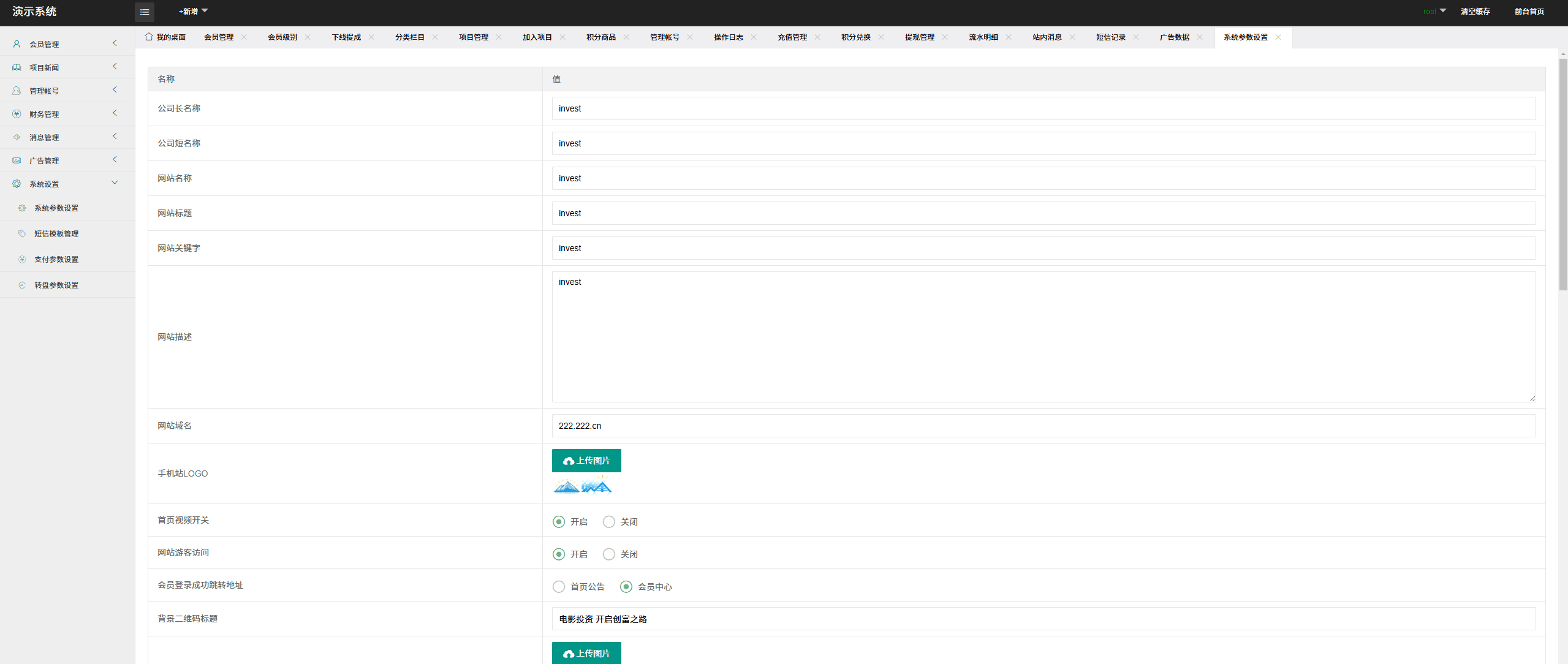This screenshot has width=1568, height=664.
Task: Expand the 财务管理 sidebar chevron
Action: point(115,113)
